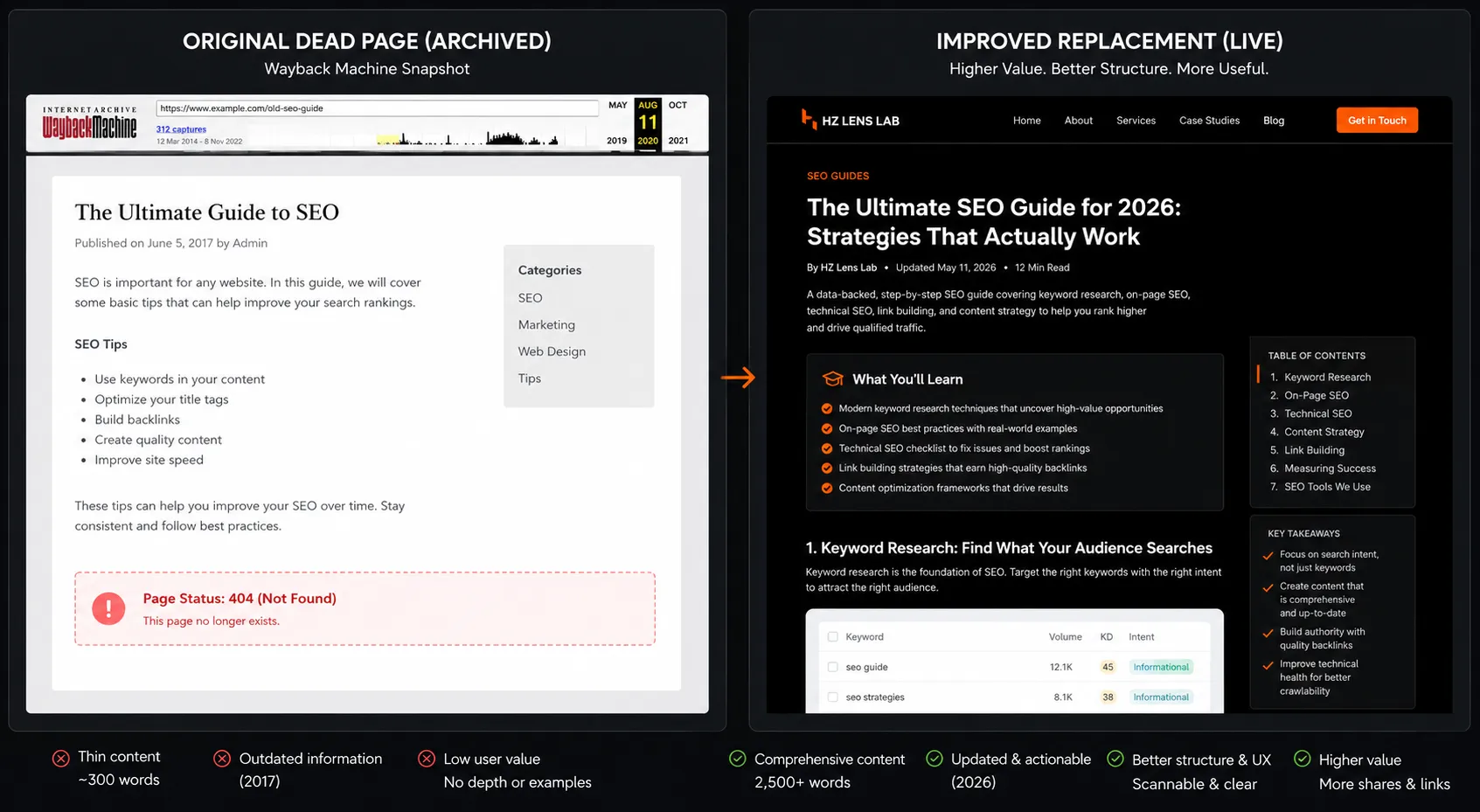Click the Get in Touch button
Viewport: 1480px width, 812px height.
pos(1377,121)
